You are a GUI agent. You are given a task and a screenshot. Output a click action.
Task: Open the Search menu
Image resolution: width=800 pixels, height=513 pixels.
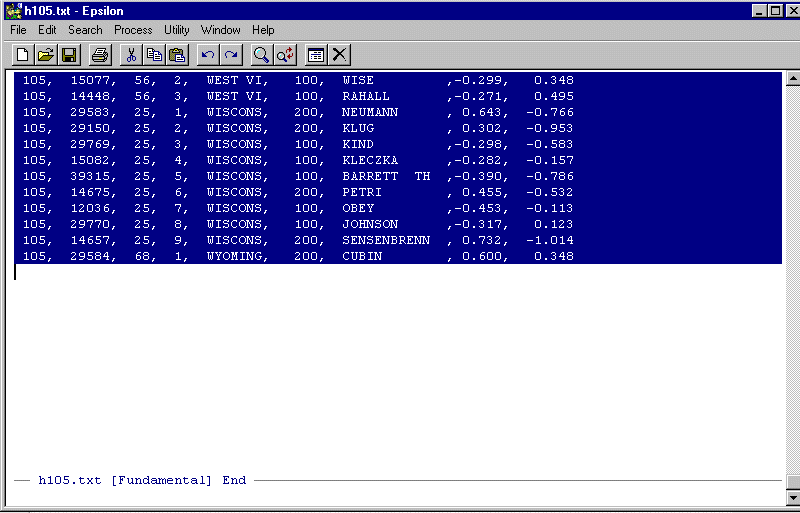pos(85,30)
